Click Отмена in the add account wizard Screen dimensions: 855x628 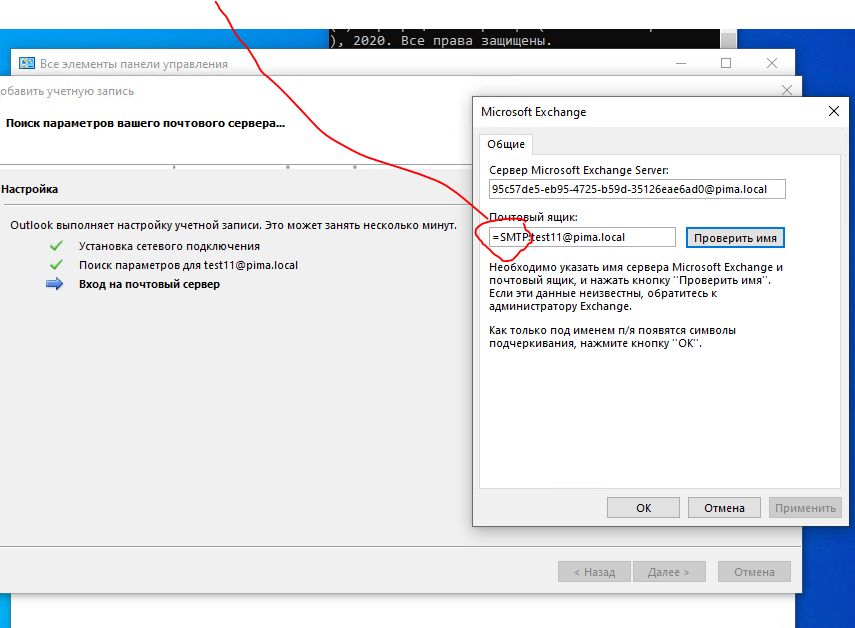tap(754, 572)
